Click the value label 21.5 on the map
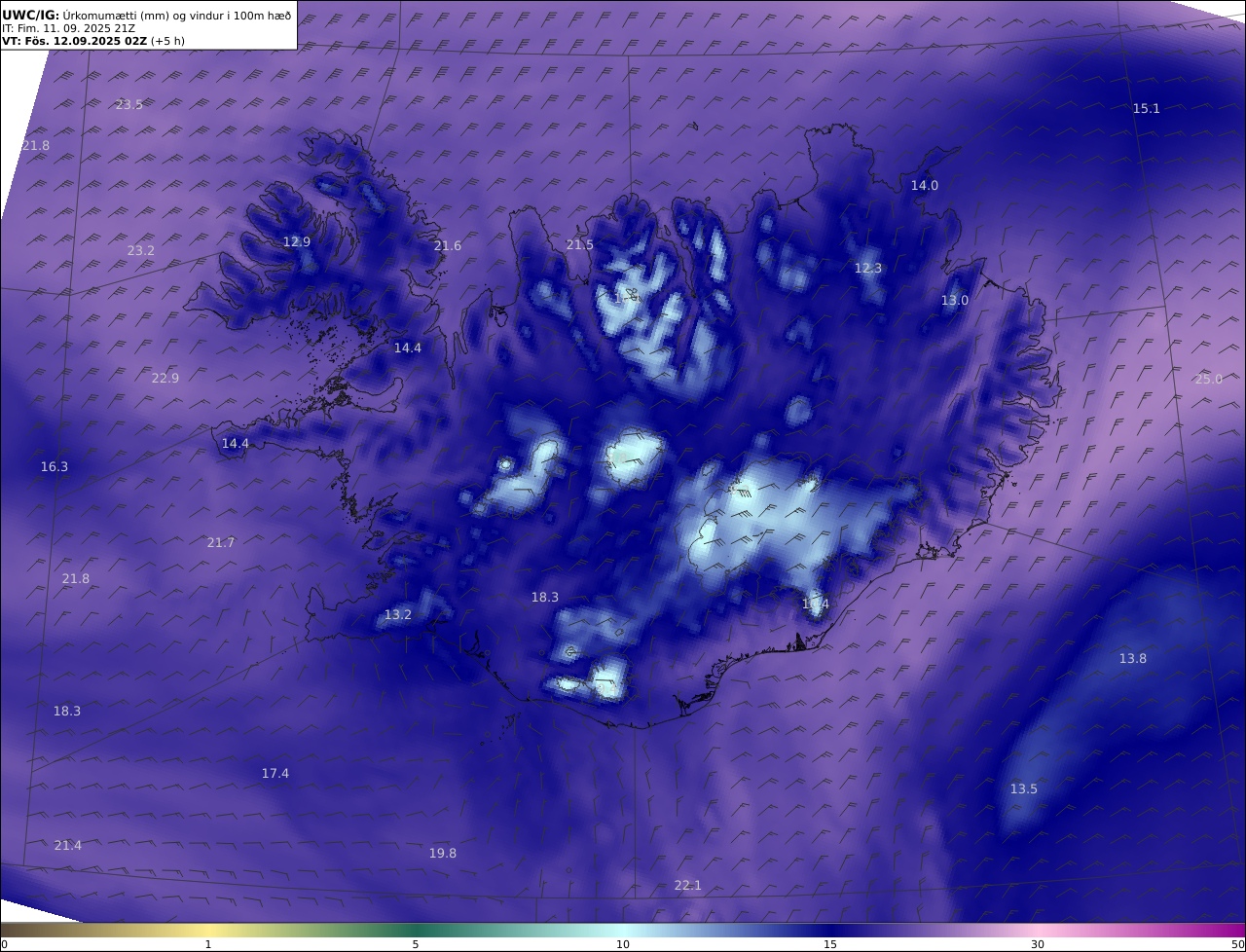Screen dimensions: 1246x952 pos(580,244)
